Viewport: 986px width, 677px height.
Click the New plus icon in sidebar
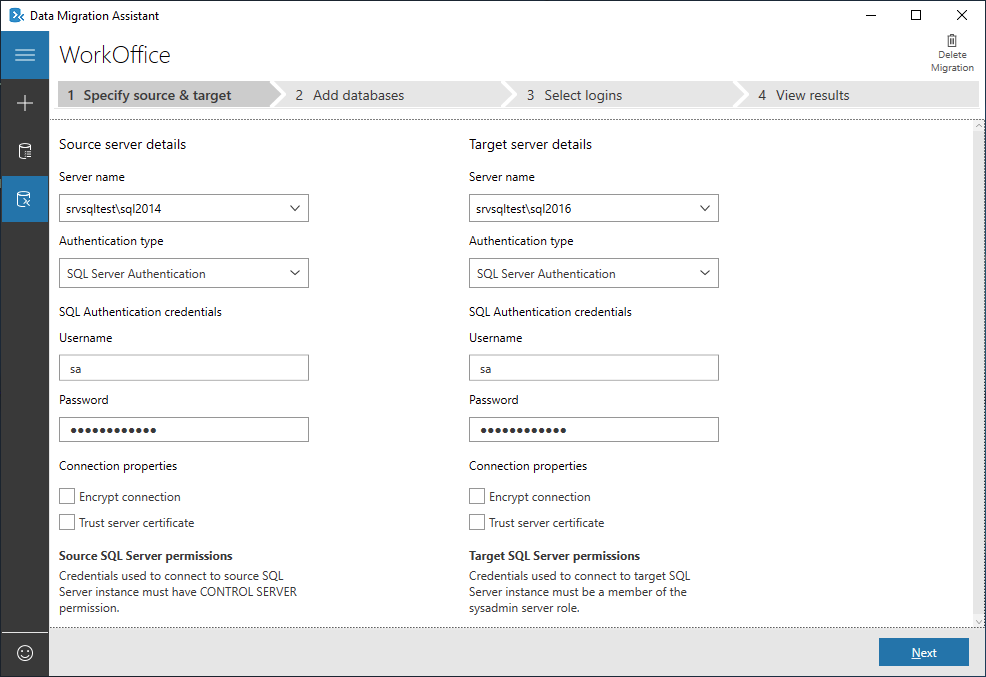tap(25, 103)
